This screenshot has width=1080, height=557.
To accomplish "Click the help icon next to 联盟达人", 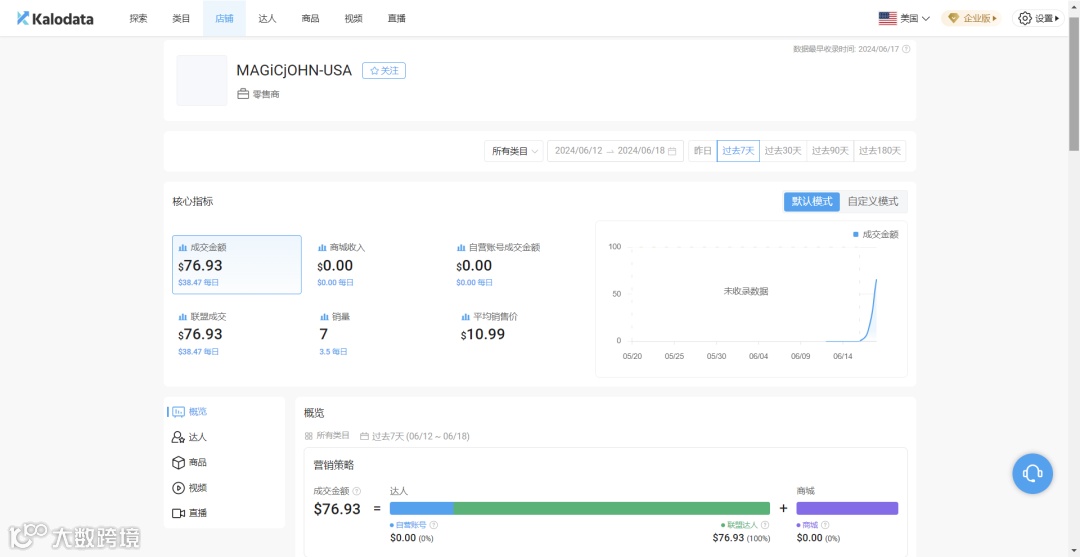I will pos(765,525).
